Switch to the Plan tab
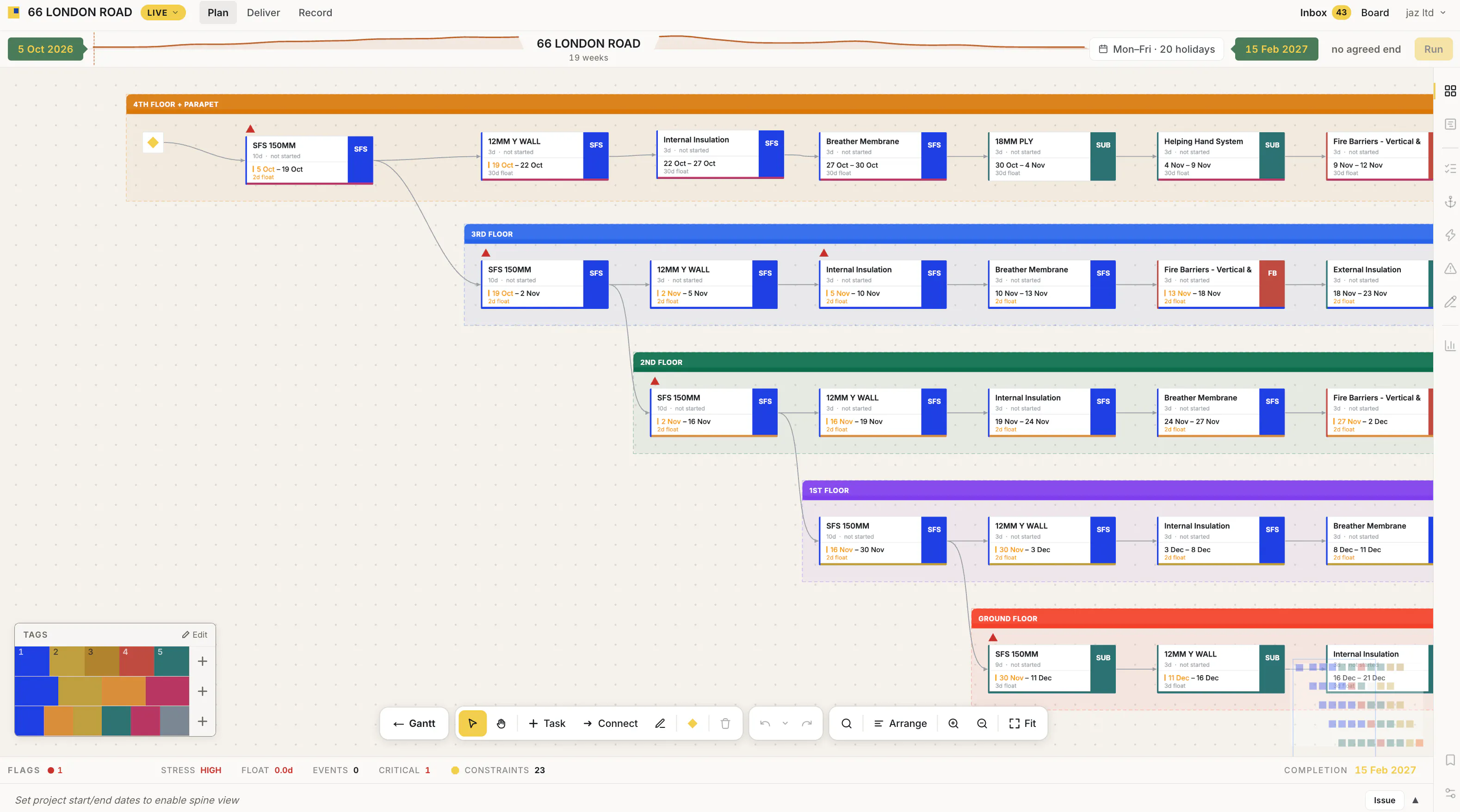Viewport: 1460px width, 812px height. (x=217, y=12)
